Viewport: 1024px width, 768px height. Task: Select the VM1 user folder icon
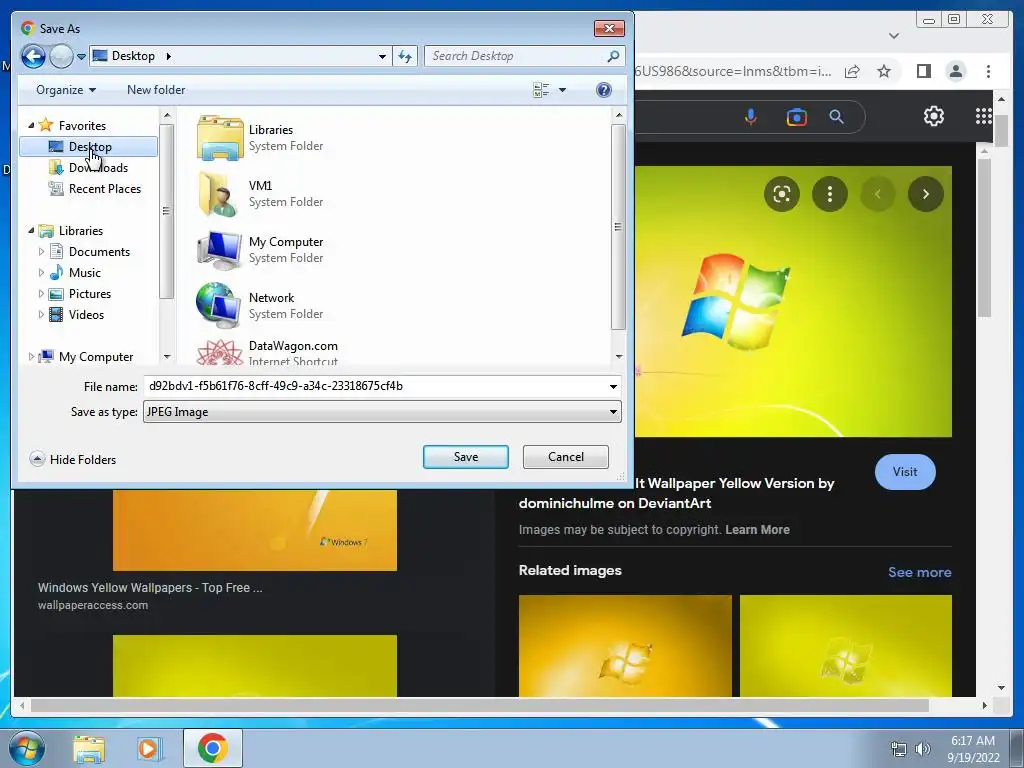pos(220,194)
